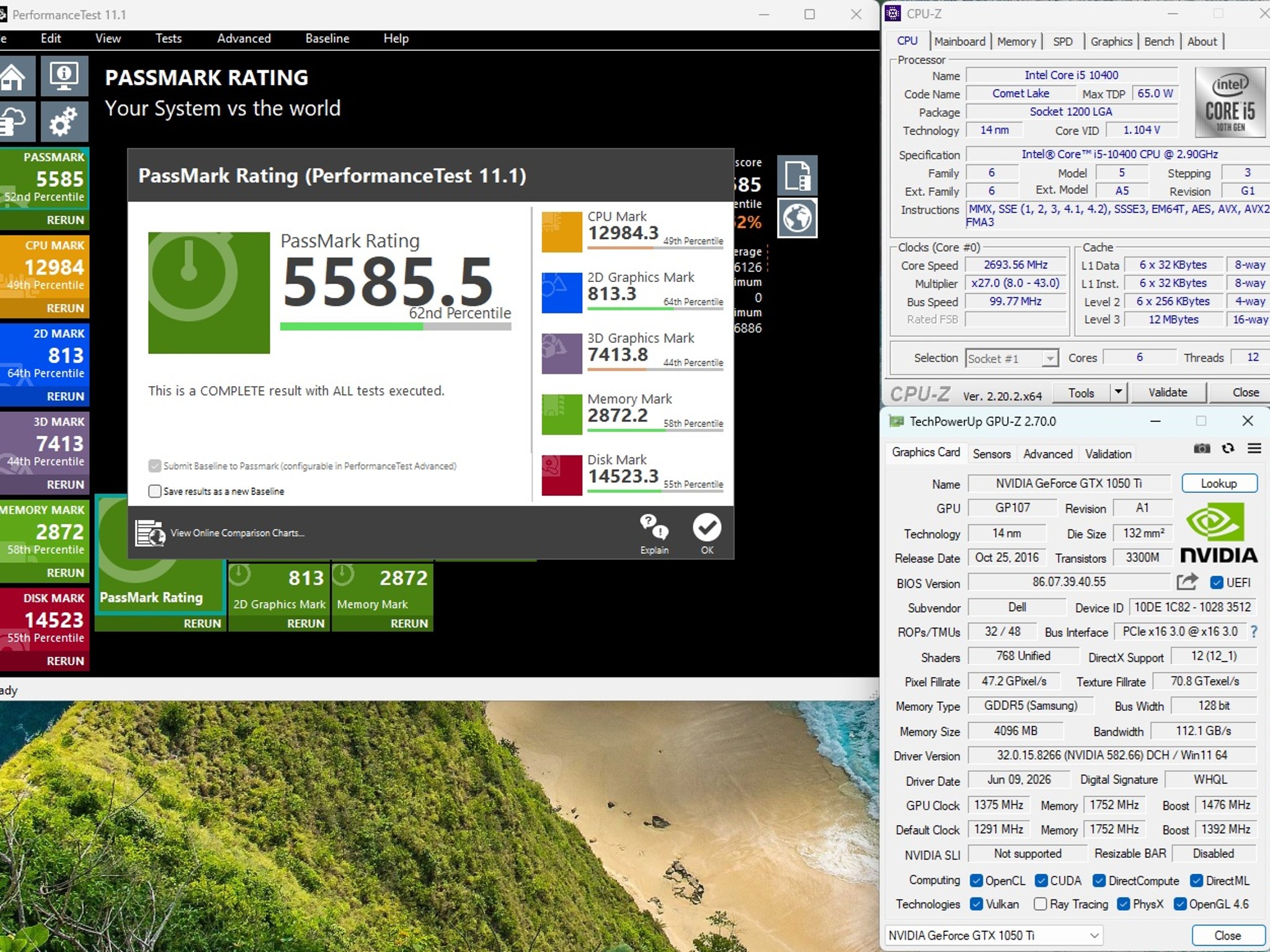Click RERUN under the 3D MARK tile
The image size is (1270, 952).
pyautogui.click(x=65, y=484)
